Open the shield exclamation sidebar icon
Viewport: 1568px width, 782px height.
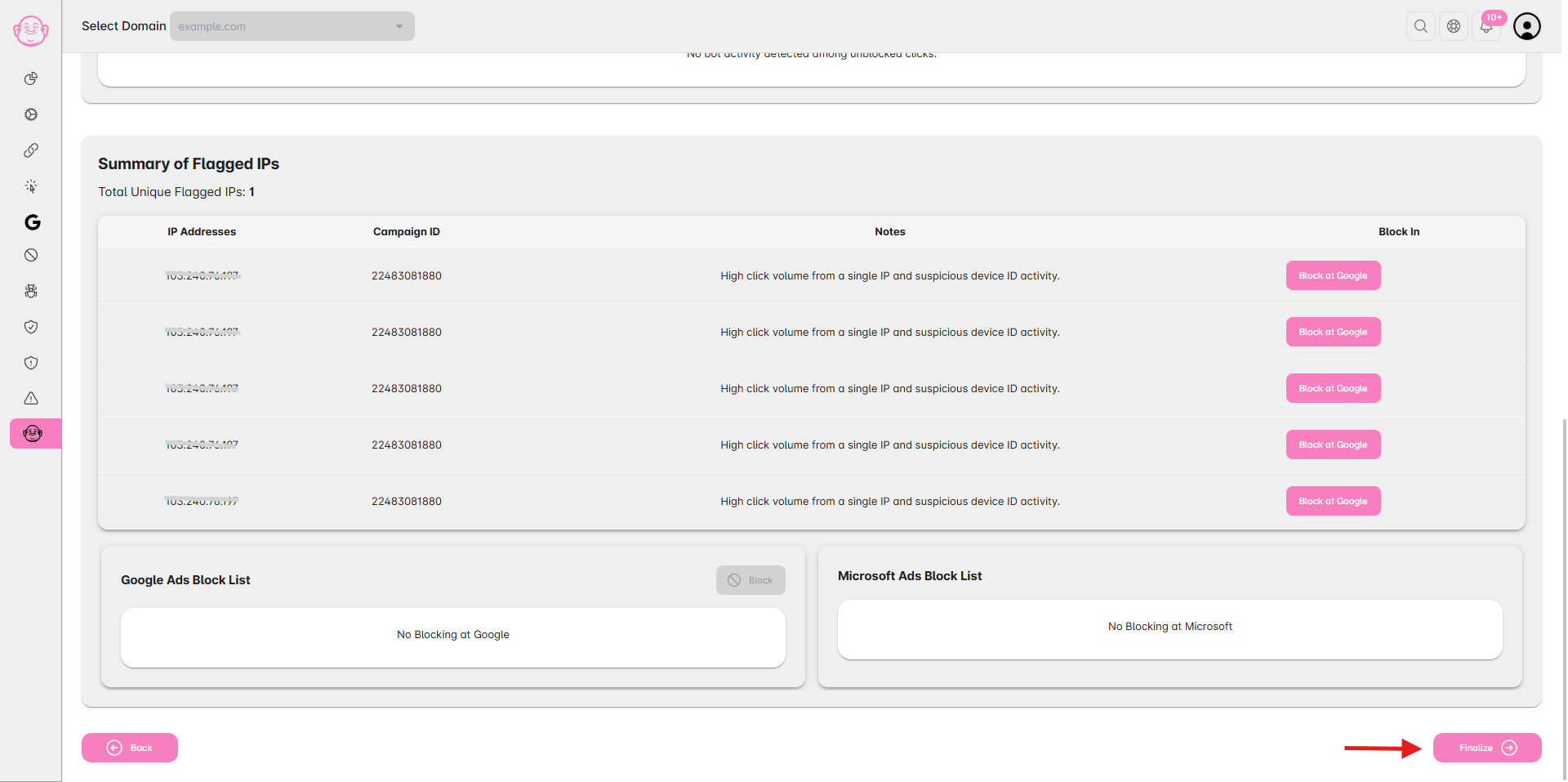pos(31,363)
